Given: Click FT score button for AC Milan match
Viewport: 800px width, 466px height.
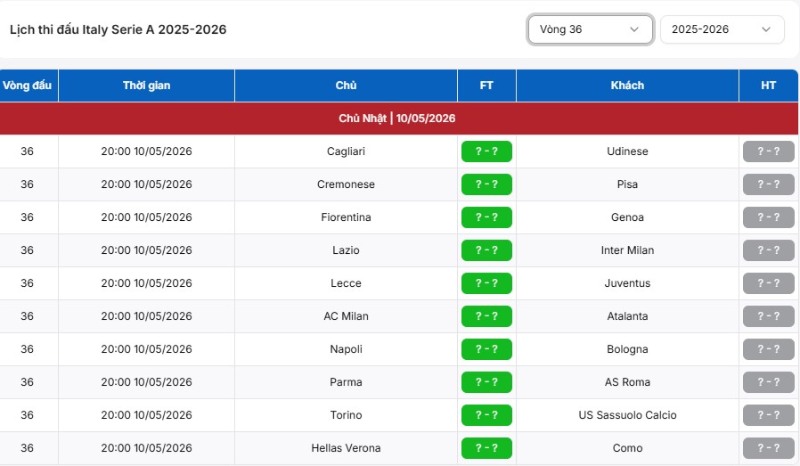Looking at the screenshot, I should point(487,316).
